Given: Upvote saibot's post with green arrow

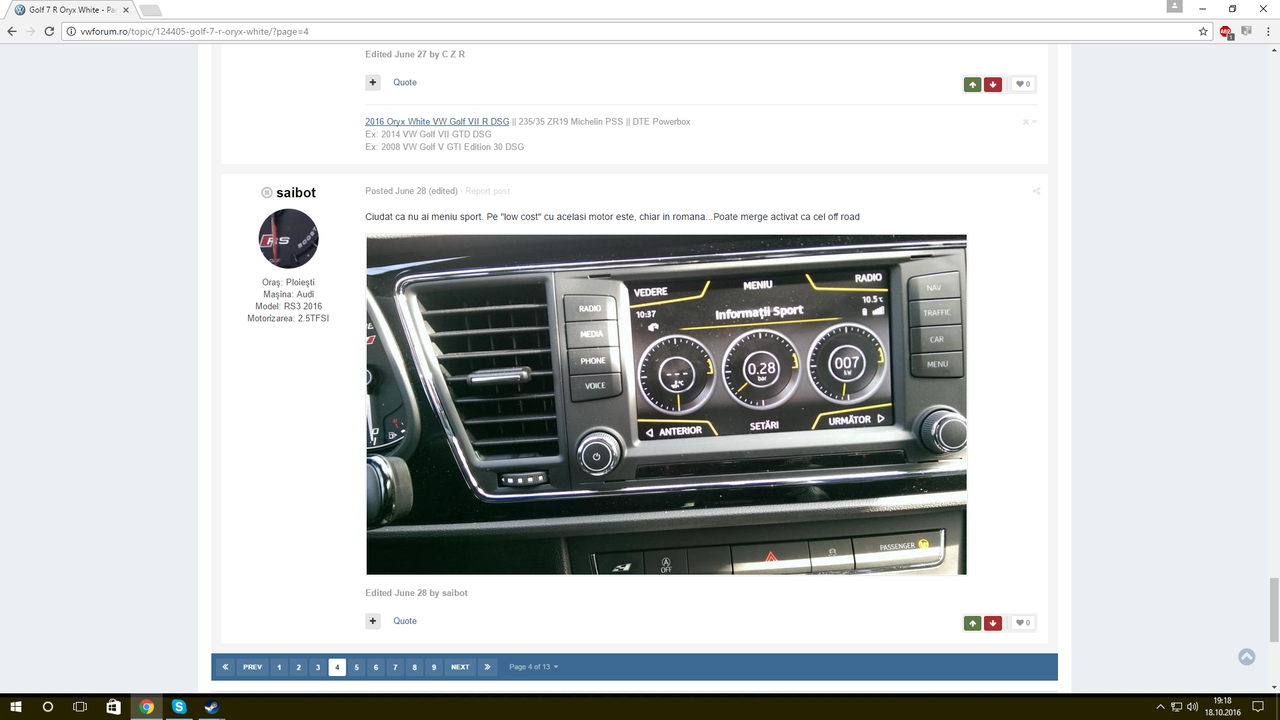Looking at the screenshot, I should pyautogui.click(x=972, y=623).
